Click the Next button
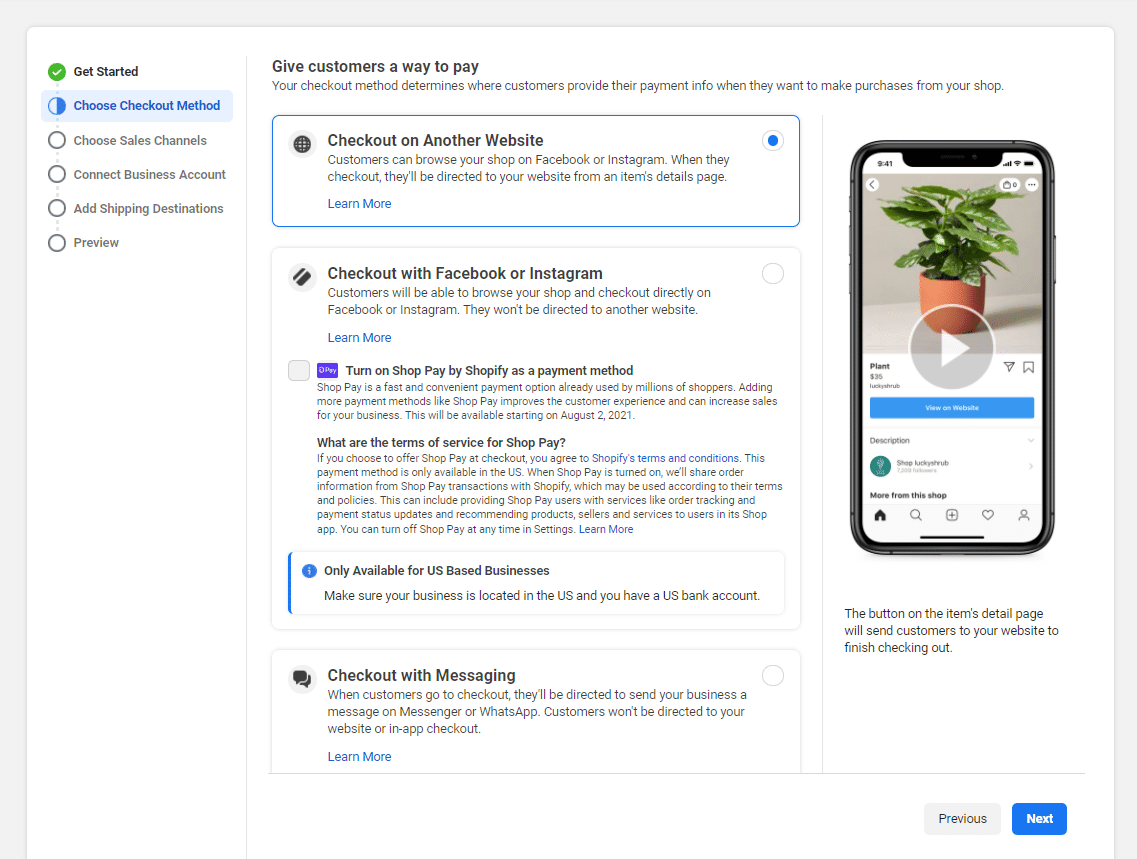The image size is (1137, 859). (x=1039, y=819)
